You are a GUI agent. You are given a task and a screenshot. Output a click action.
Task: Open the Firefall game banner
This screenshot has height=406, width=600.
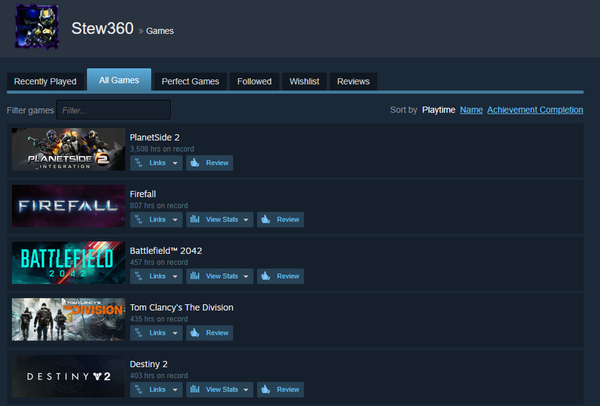(68, 206)
